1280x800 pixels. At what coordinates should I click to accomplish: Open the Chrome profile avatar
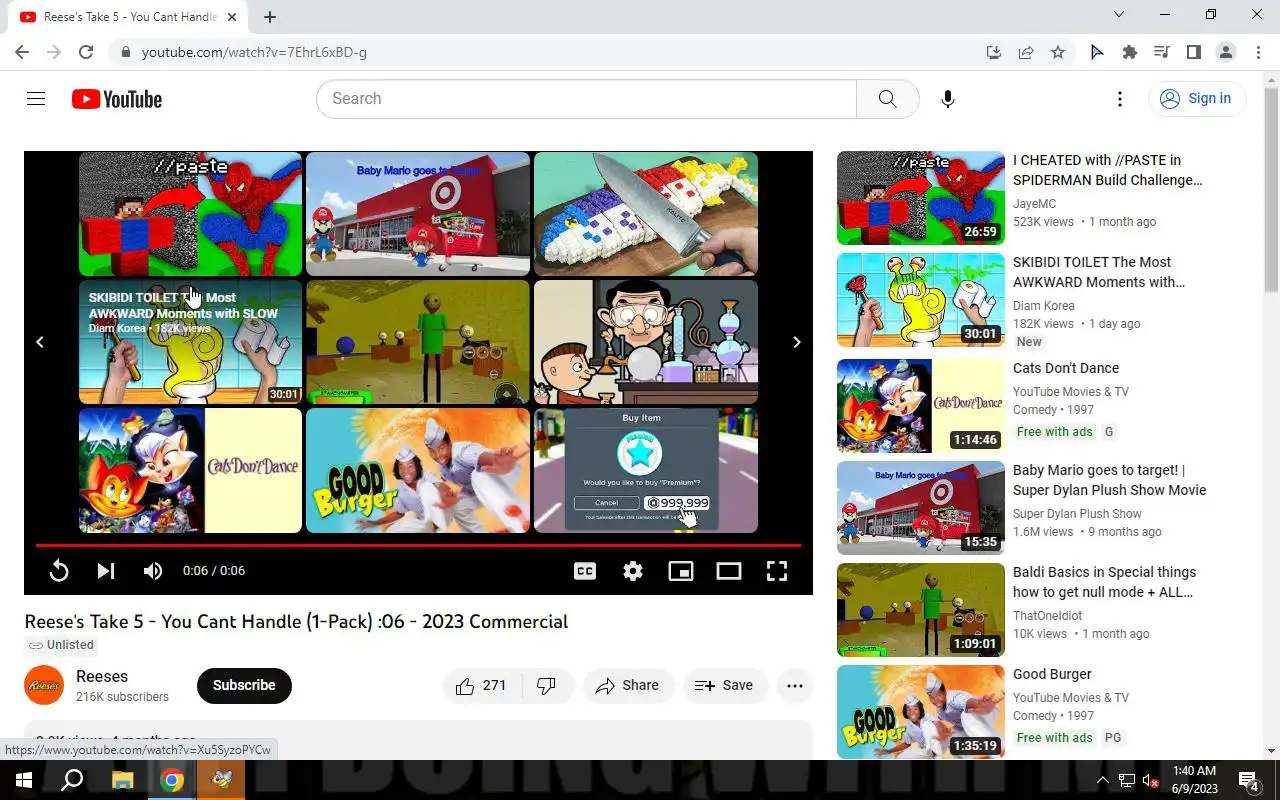[1226, 52]
